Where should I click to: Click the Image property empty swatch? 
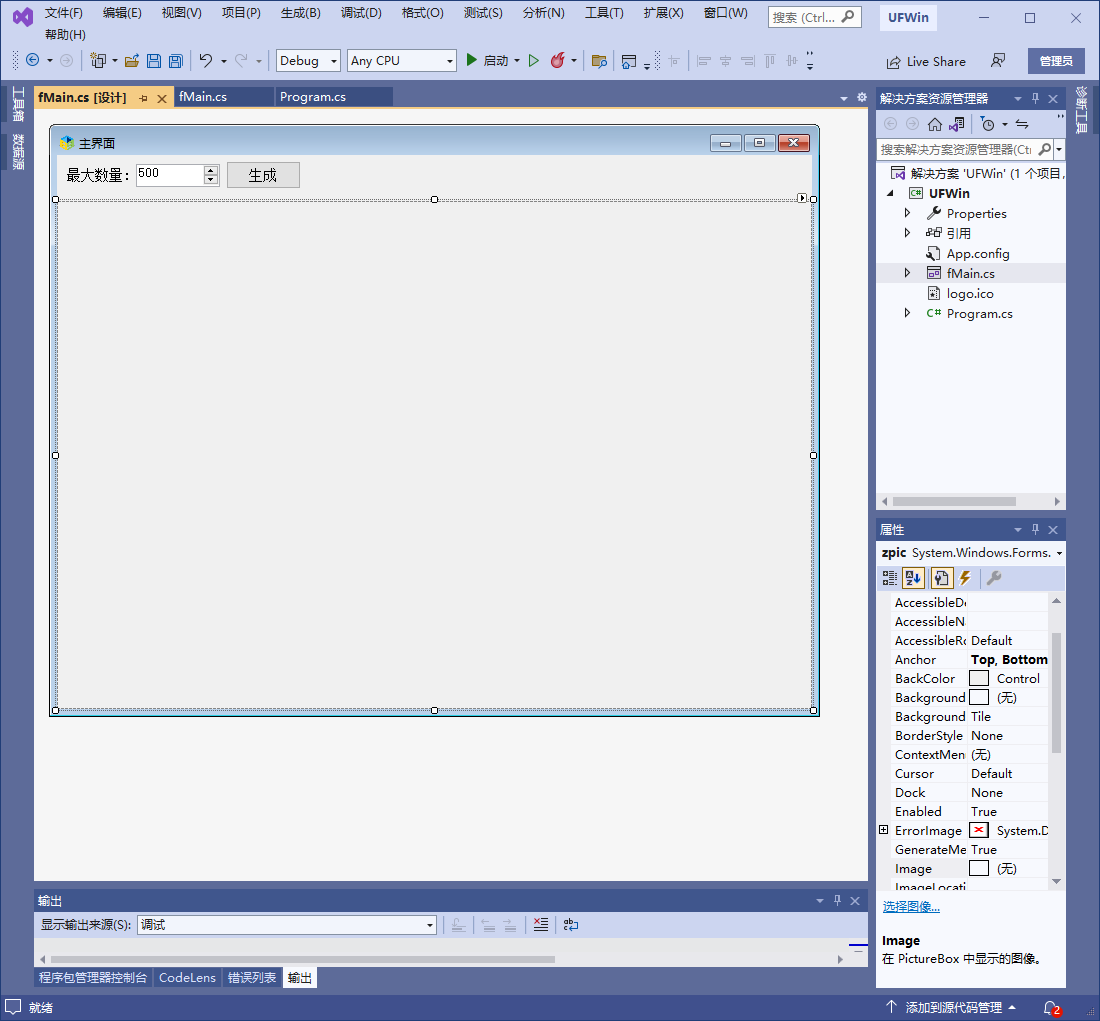pyautogui.click(x=979, y=869)
